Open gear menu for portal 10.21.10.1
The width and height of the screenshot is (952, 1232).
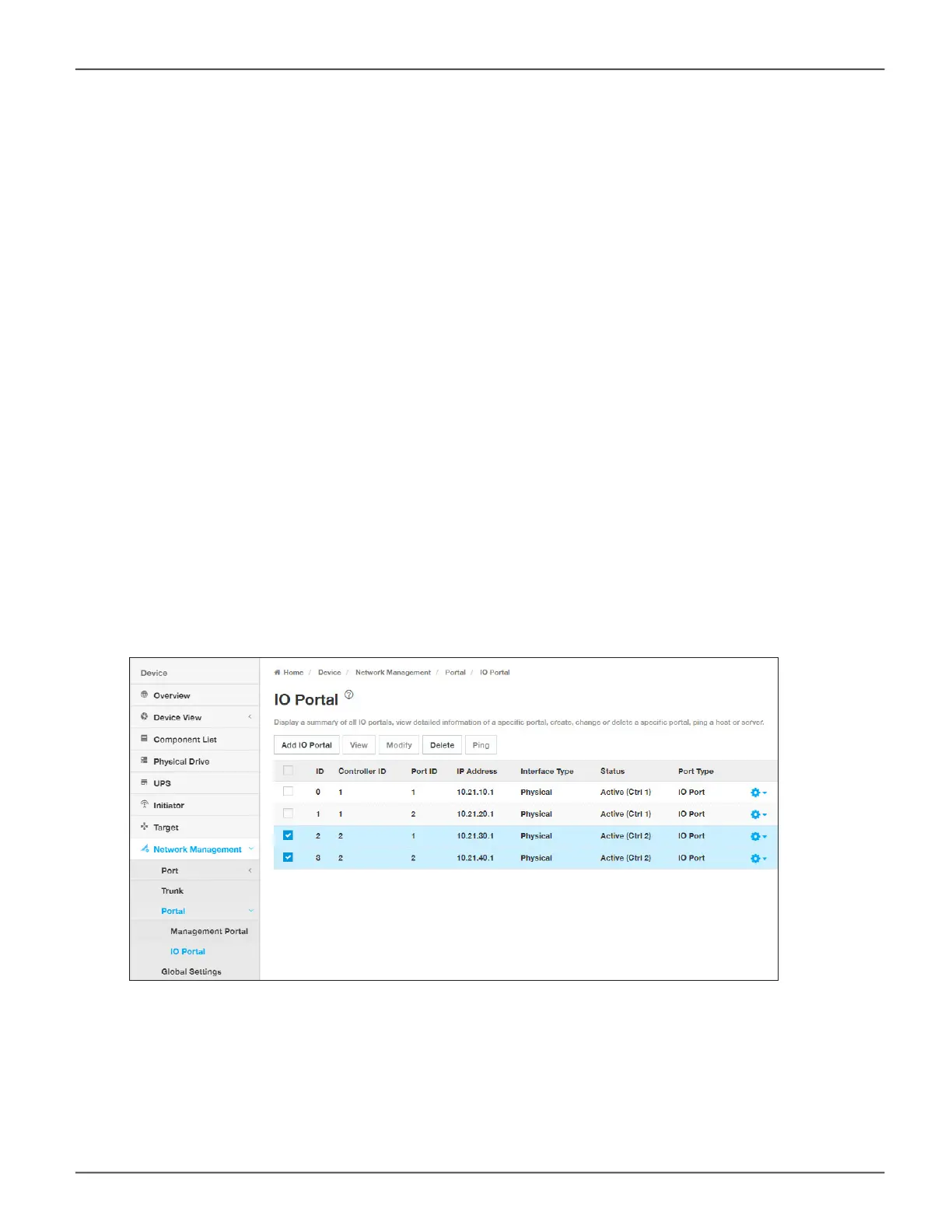[x=758, y=792]
